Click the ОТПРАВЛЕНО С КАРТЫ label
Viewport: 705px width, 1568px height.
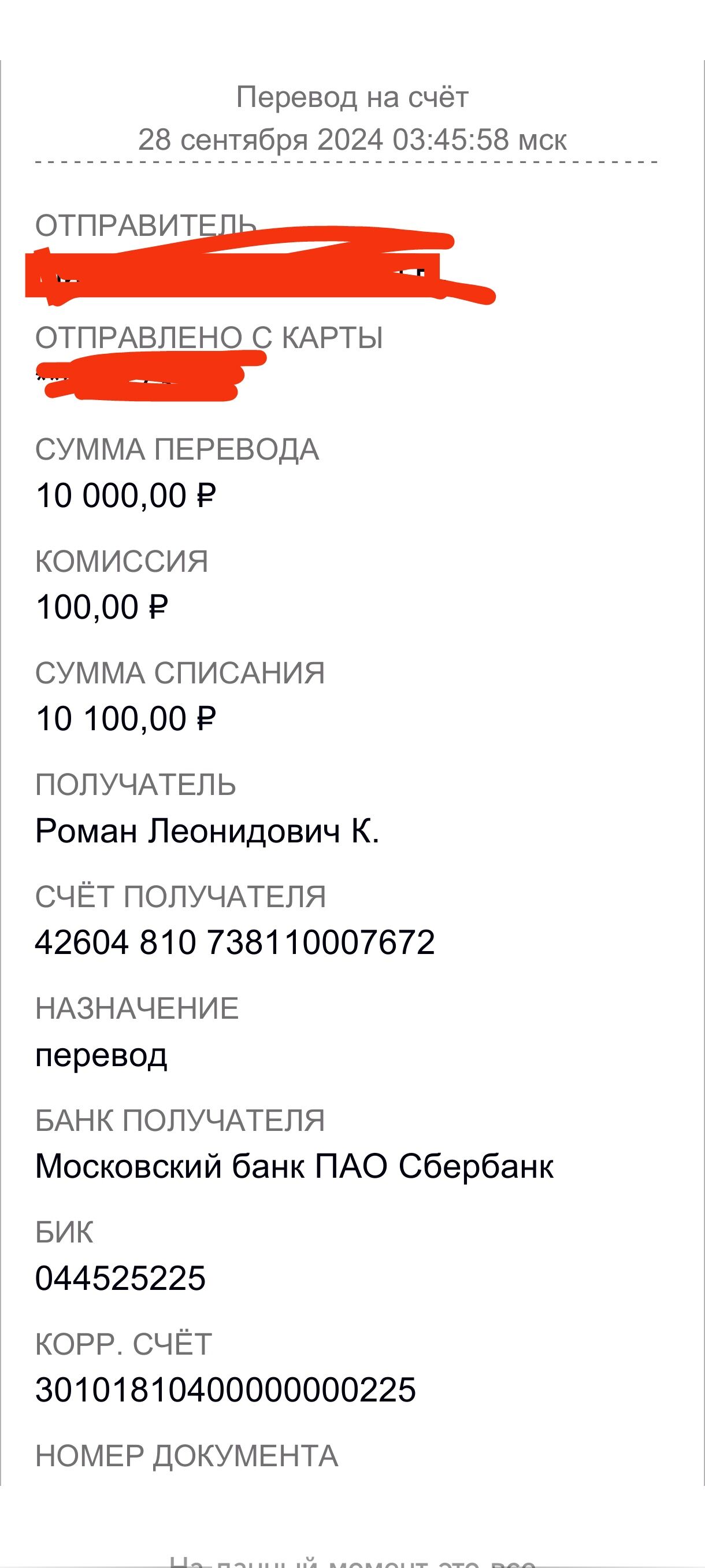tap(209, 338)
